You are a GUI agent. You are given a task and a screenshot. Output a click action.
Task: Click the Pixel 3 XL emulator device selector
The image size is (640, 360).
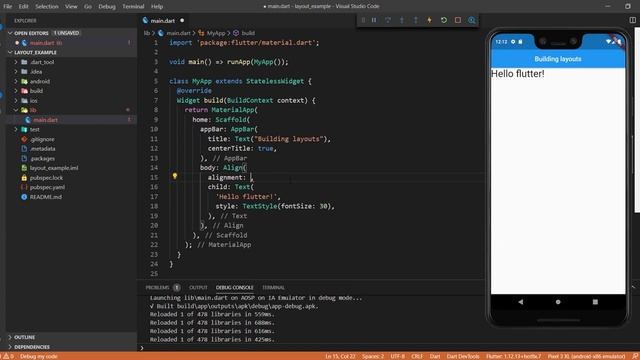point(586,356)
